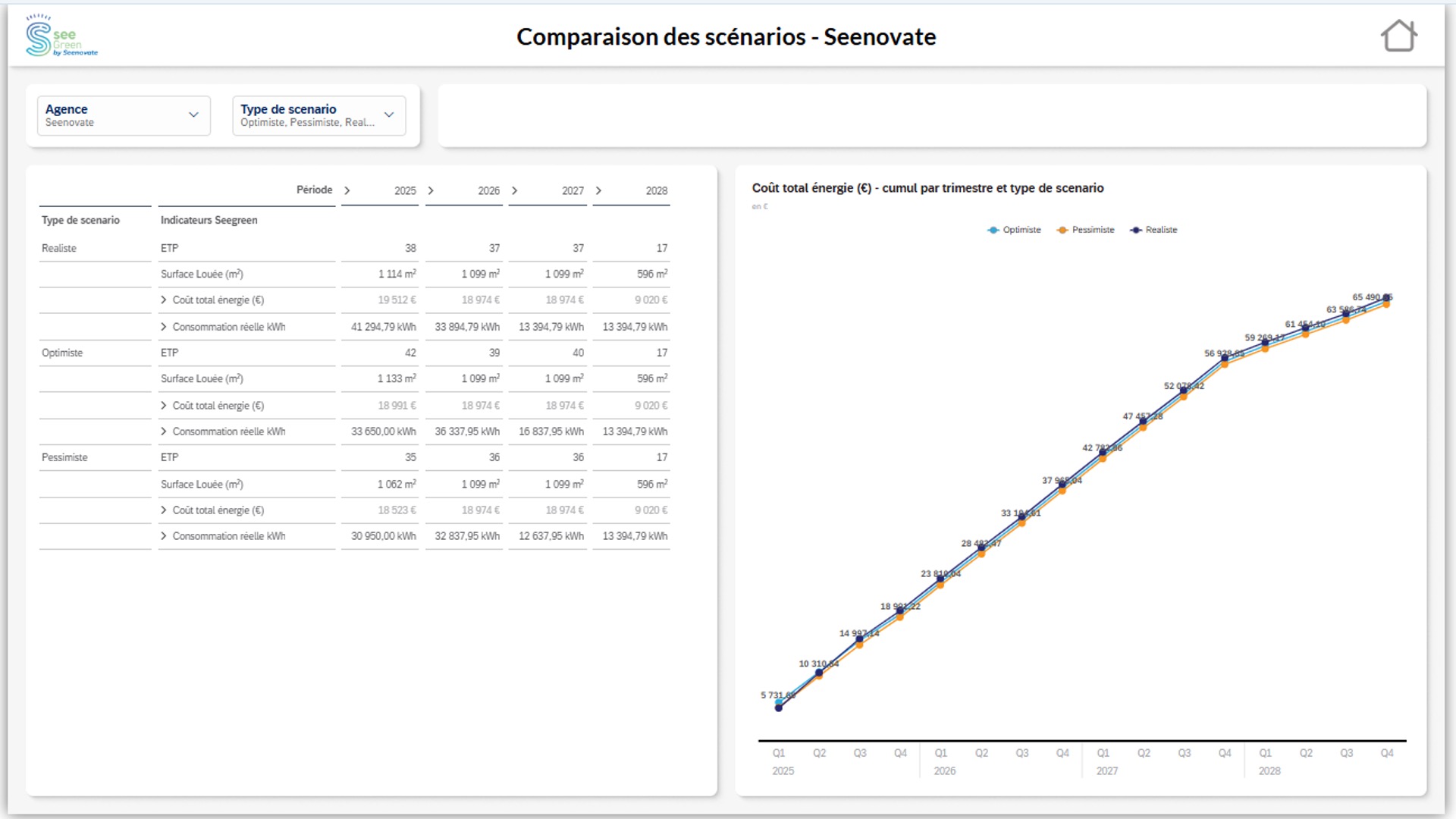Expand Realiste Consommation réelle kWh row
1456x819 pixels.
click(x=164, y=327)
